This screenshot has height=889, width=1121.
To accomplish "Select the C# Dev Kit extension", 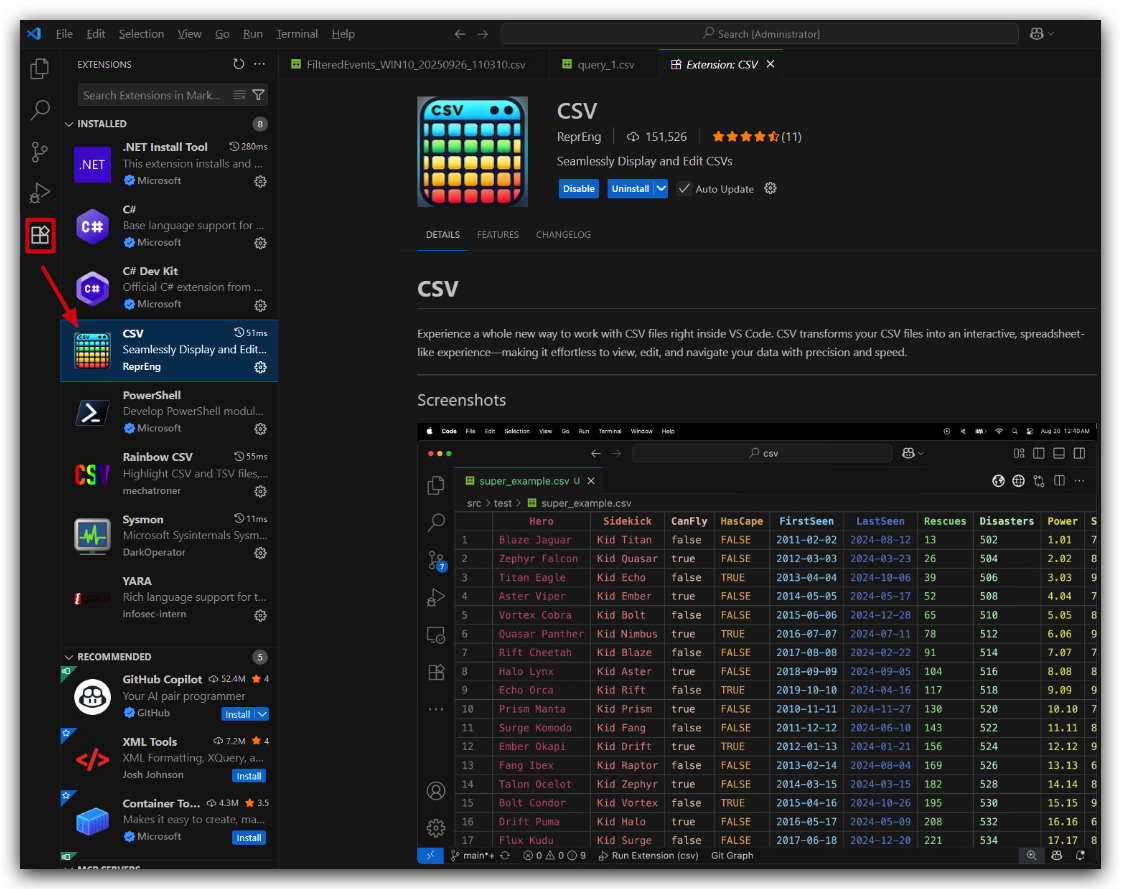I will point(169,288).
